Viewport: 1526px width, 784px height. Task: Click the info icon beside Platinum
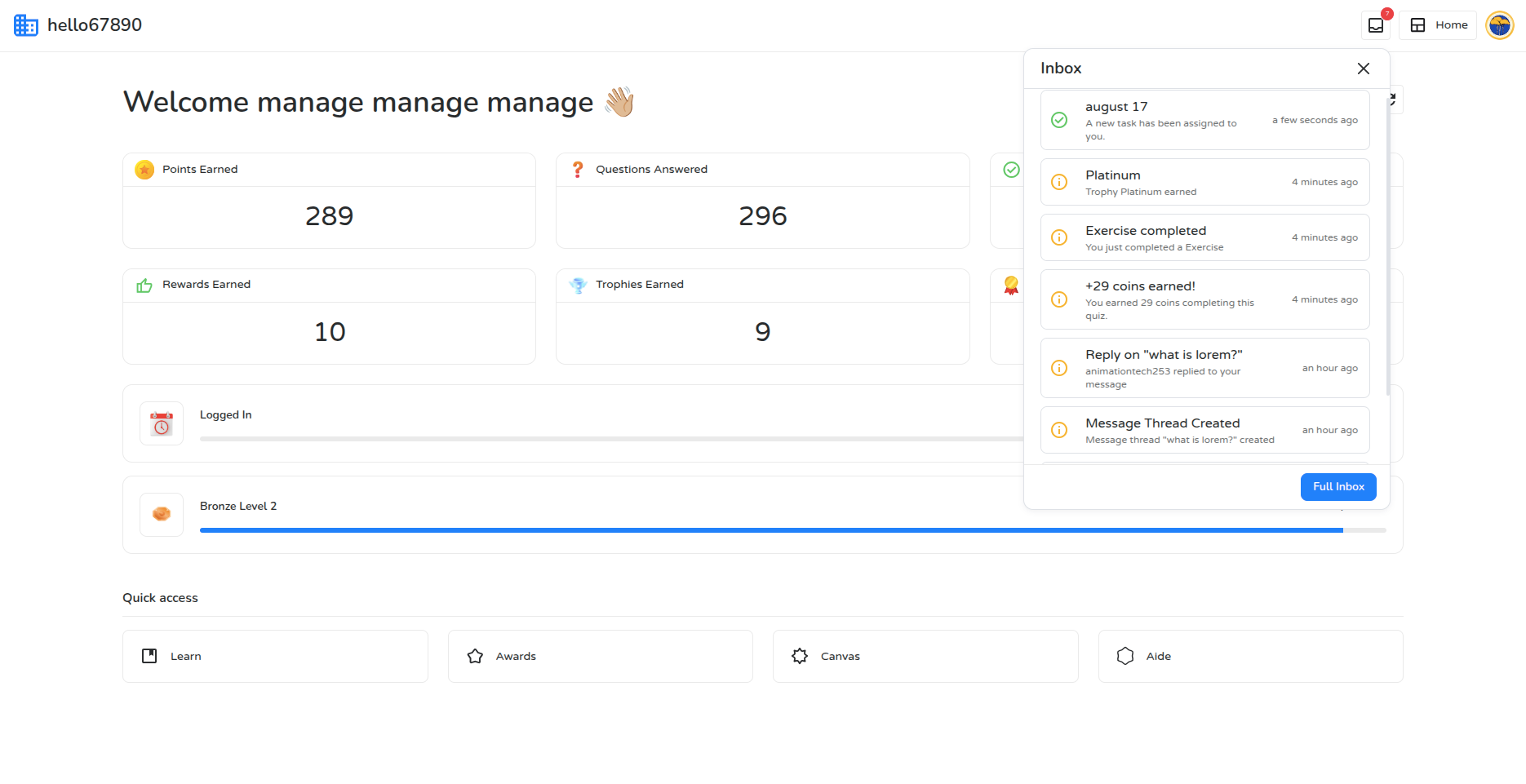[1059, 182]
